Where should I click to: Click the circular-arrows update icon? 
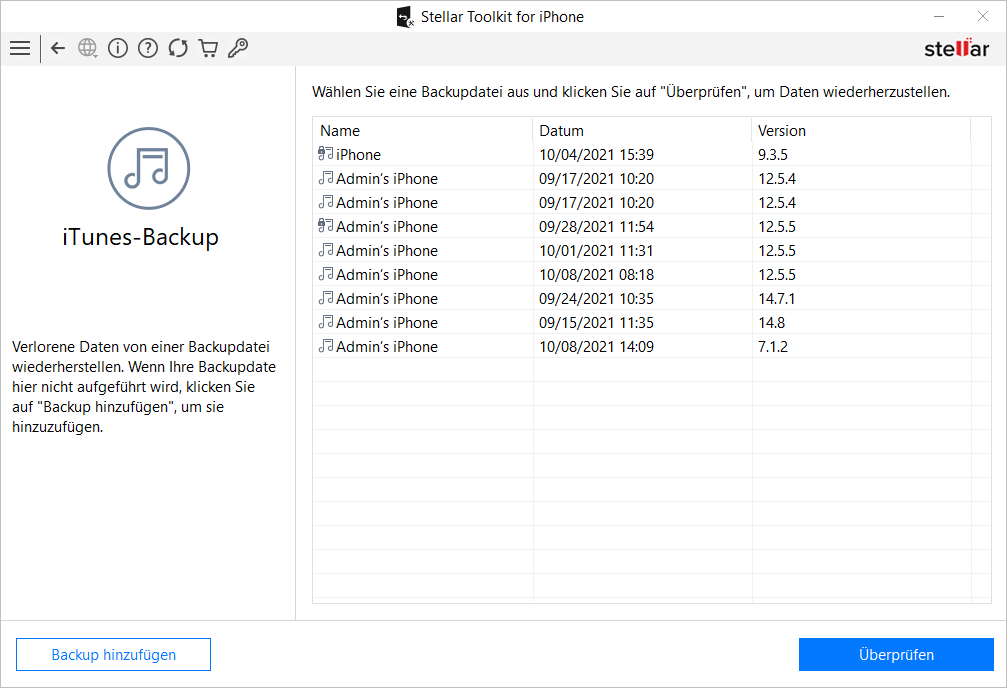pos(178,48)
